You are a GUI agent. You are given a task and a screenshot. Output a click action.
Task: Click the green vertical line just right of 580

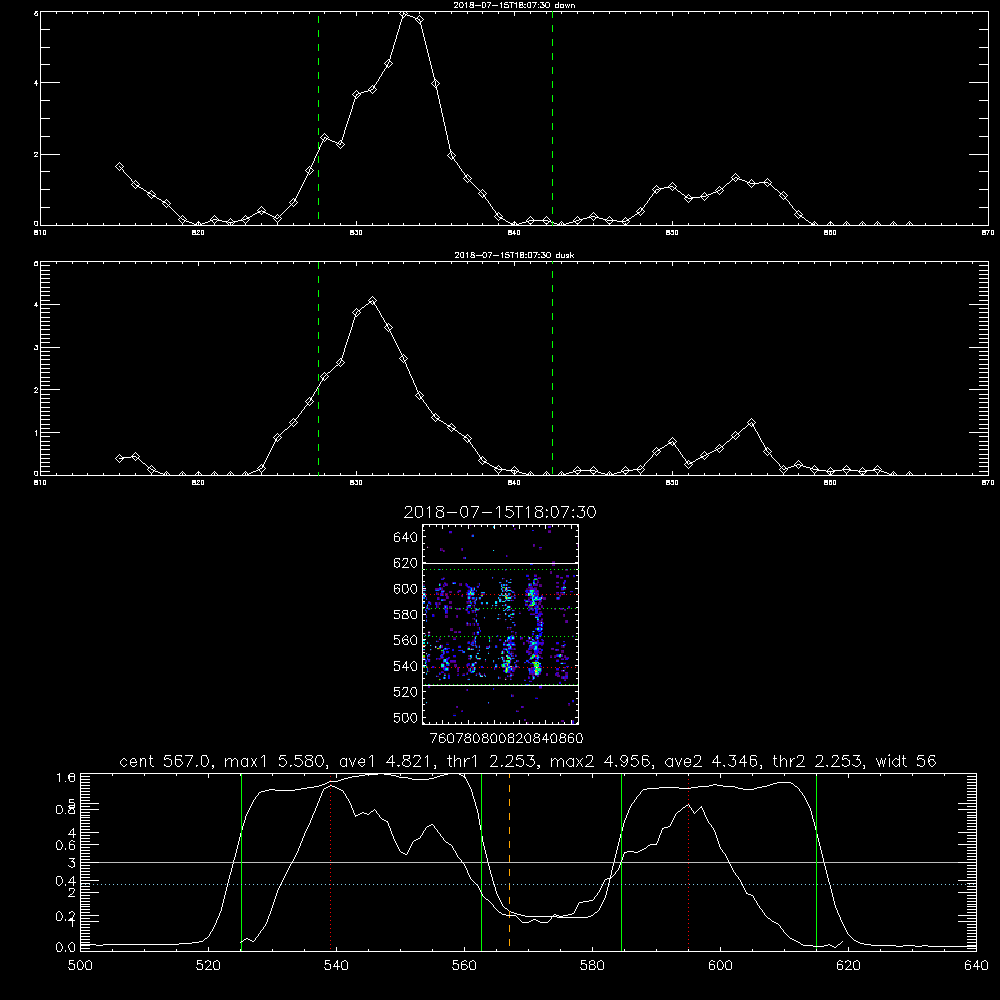[x=622, y=861]
